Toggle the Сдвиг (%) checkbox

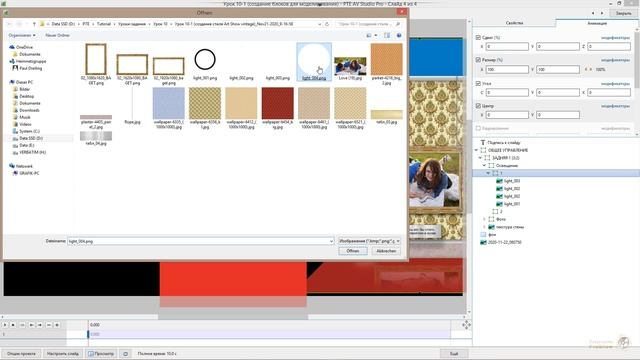tap(478, 38)
